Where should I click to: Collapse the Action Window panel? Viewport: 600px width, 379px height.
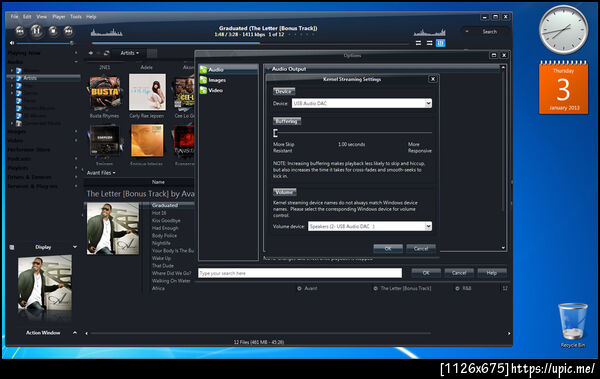point(75,332)
